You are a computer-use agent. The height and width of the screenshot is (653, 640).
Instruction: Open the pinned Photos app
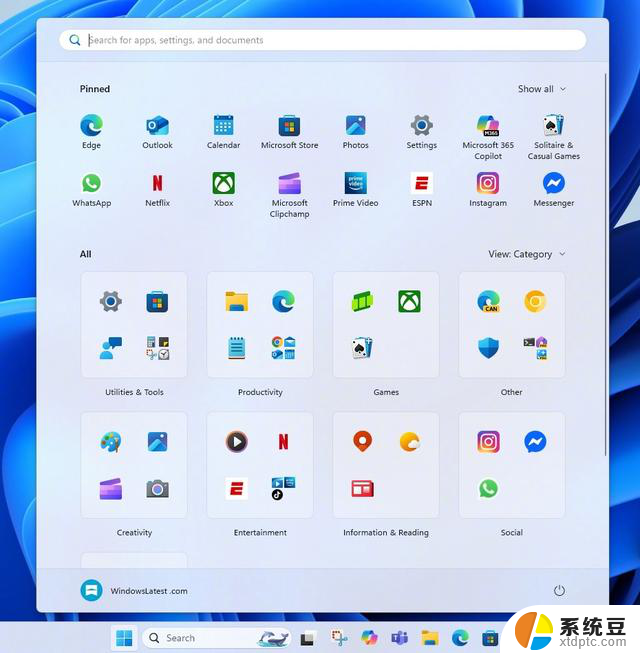(x=355, y=125)
